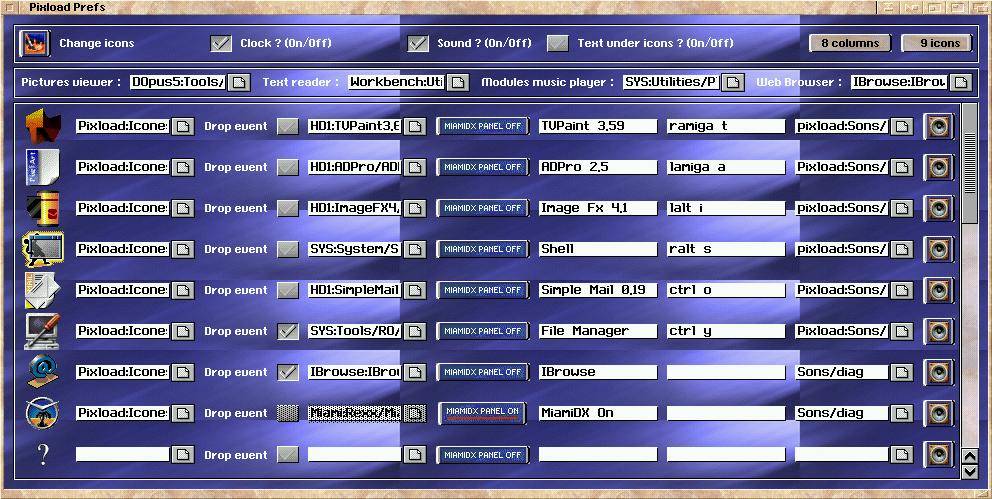The width and height of the screenshot is (992, 499).
Task: Click the TVPaint 3.59 name field
Action: pyautogui.click(x=598, y=126)
